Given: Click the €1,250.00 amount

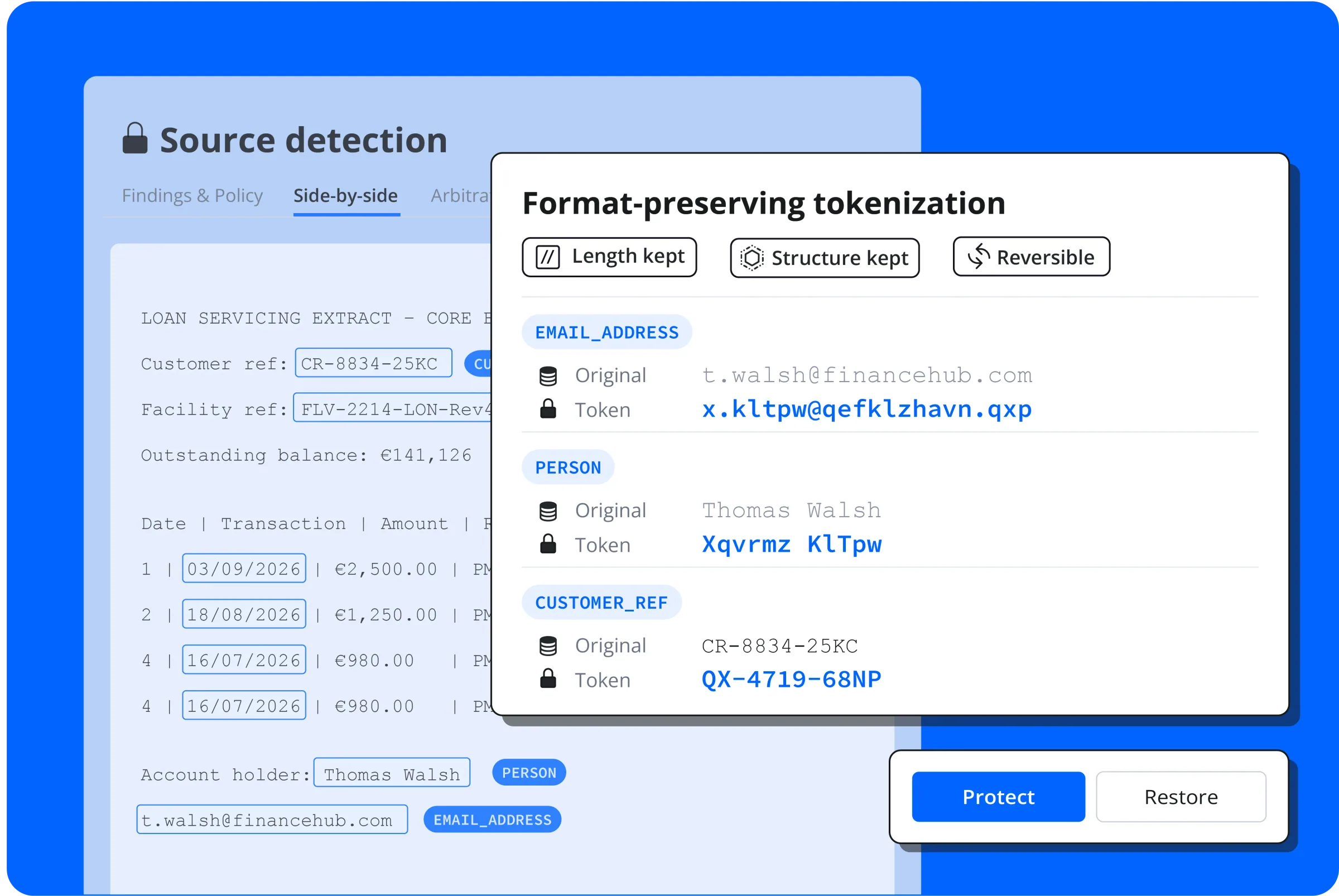Looking at the screenshot, I should point(386,614).
